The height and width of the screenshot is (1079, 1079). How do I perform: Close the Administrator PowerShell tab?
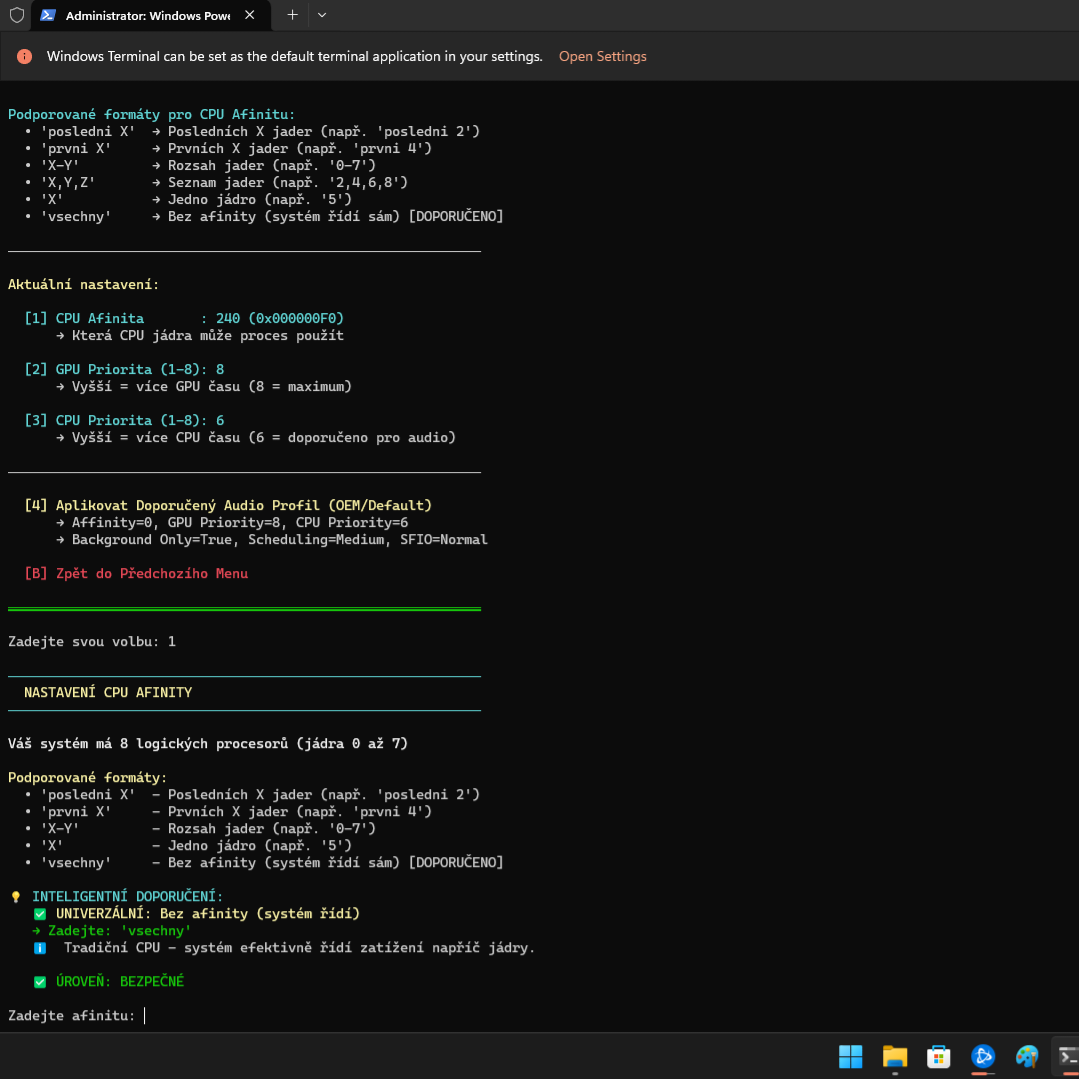click(250, 16)
